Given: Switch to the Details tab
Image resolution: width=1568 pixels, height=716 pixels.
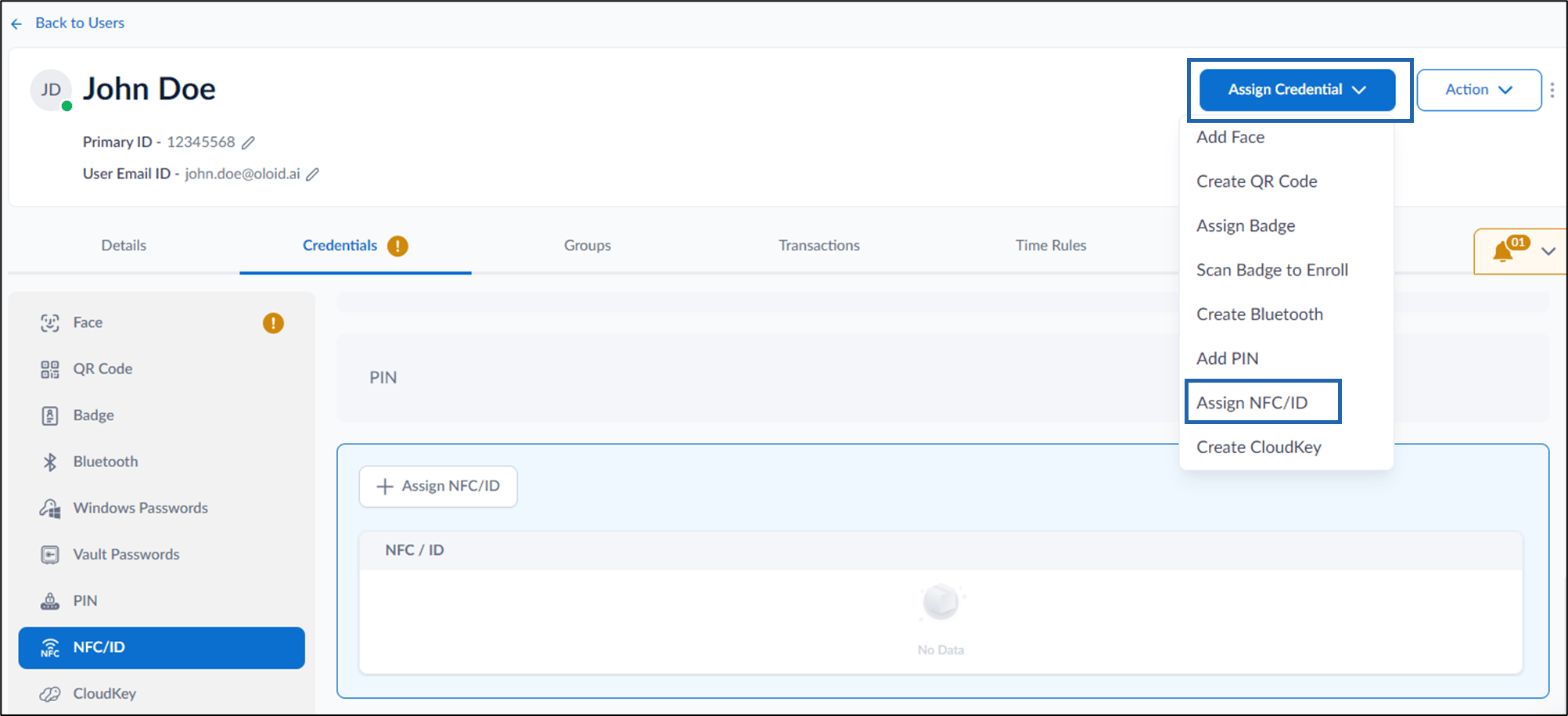Looking at the screenshot, I should [x=124, y=246].
